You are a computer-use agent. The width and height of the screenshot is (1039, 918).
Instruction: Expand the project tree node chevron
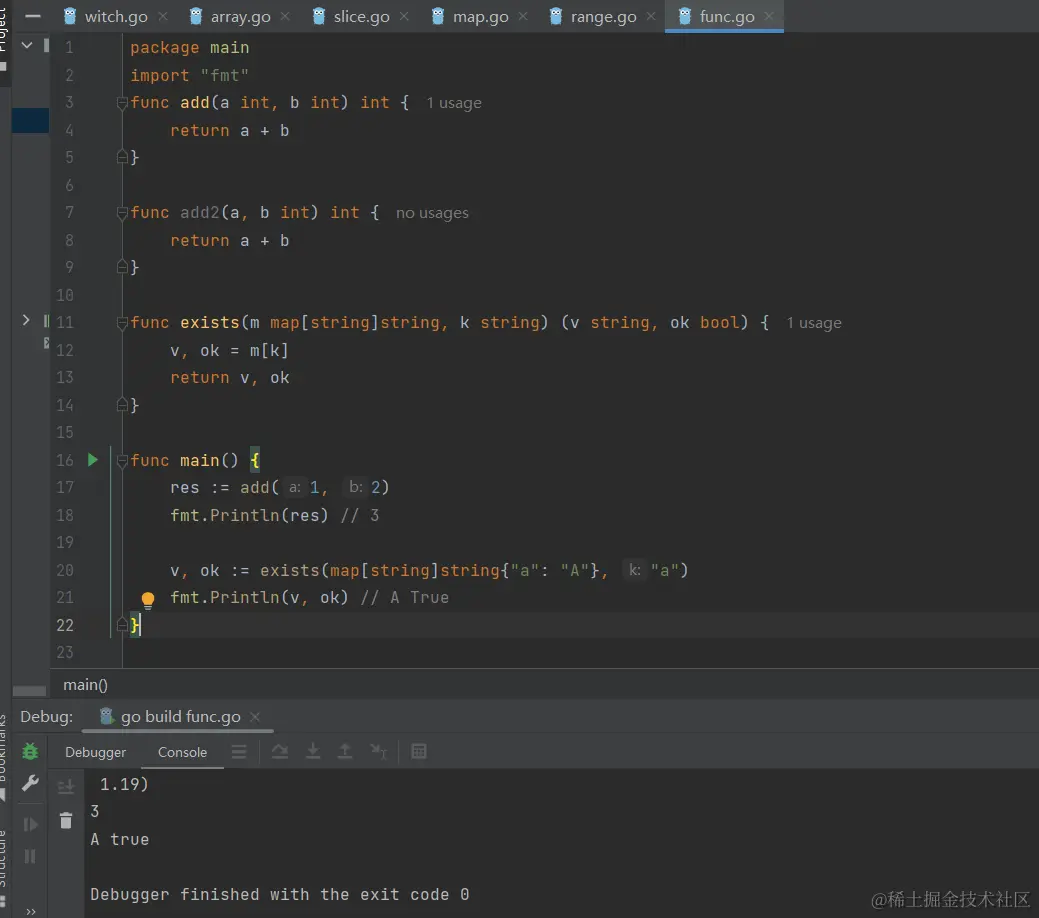pyautogui.click(x=26, y=320)
